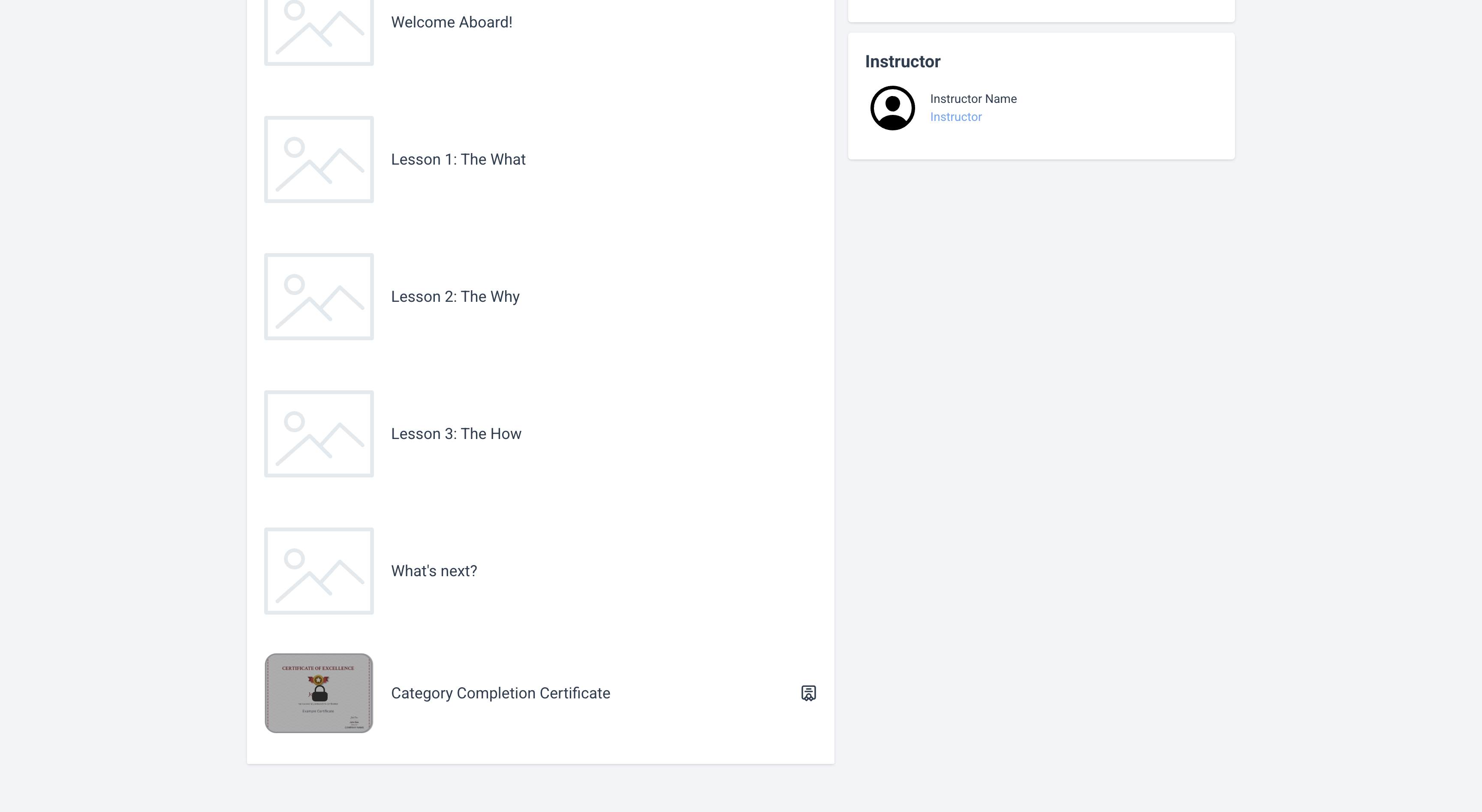This screenshot has width=1482, height=812.
Task: Open the Welcome Aboard! lesson title
Action: [452, 22]
